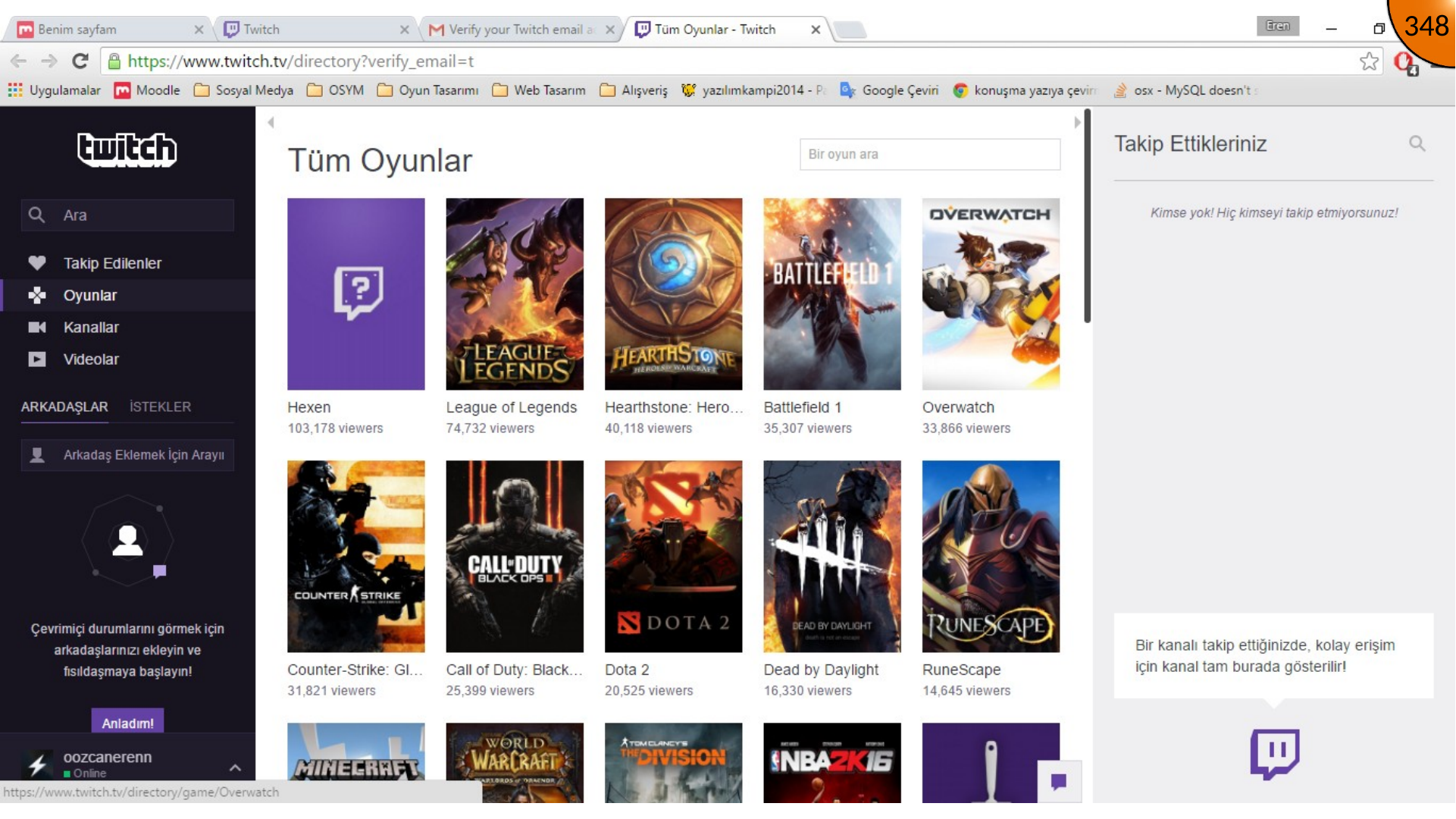Open Battlefield 1 game cover
The image size is (1456, 819).
click(x=832, y=294)
